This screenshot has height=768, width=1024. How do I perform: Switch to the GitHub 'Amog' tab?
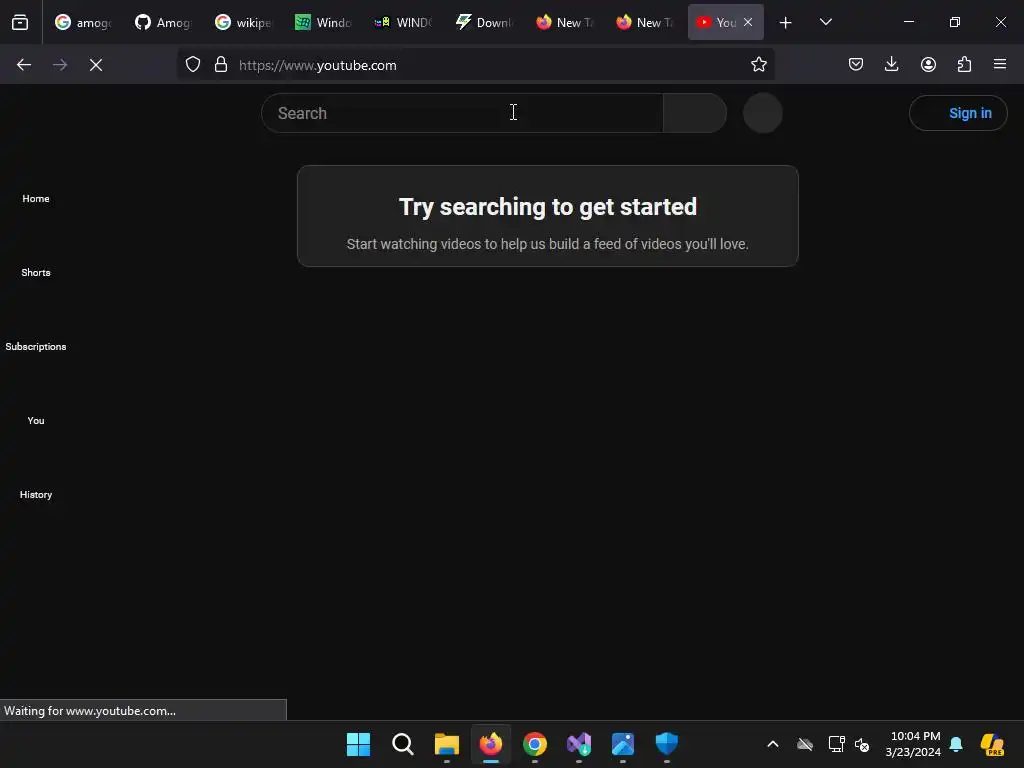pos(163,22)
